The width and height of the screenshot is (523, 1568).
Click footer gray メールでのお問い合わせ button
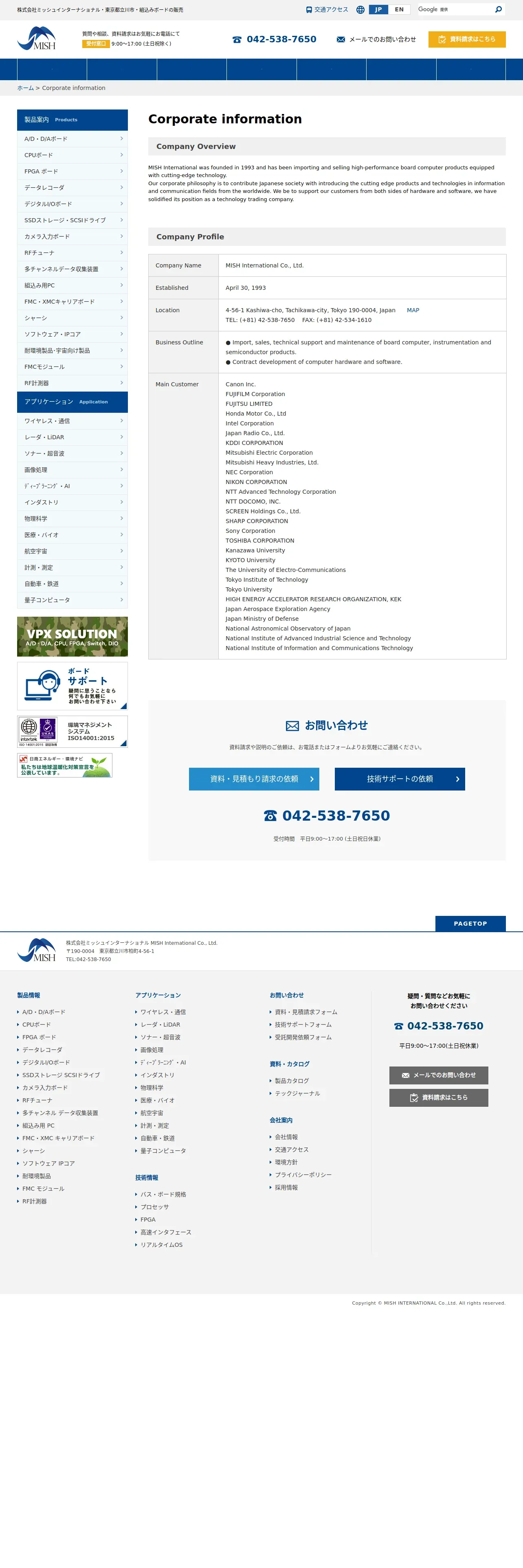438,1075
